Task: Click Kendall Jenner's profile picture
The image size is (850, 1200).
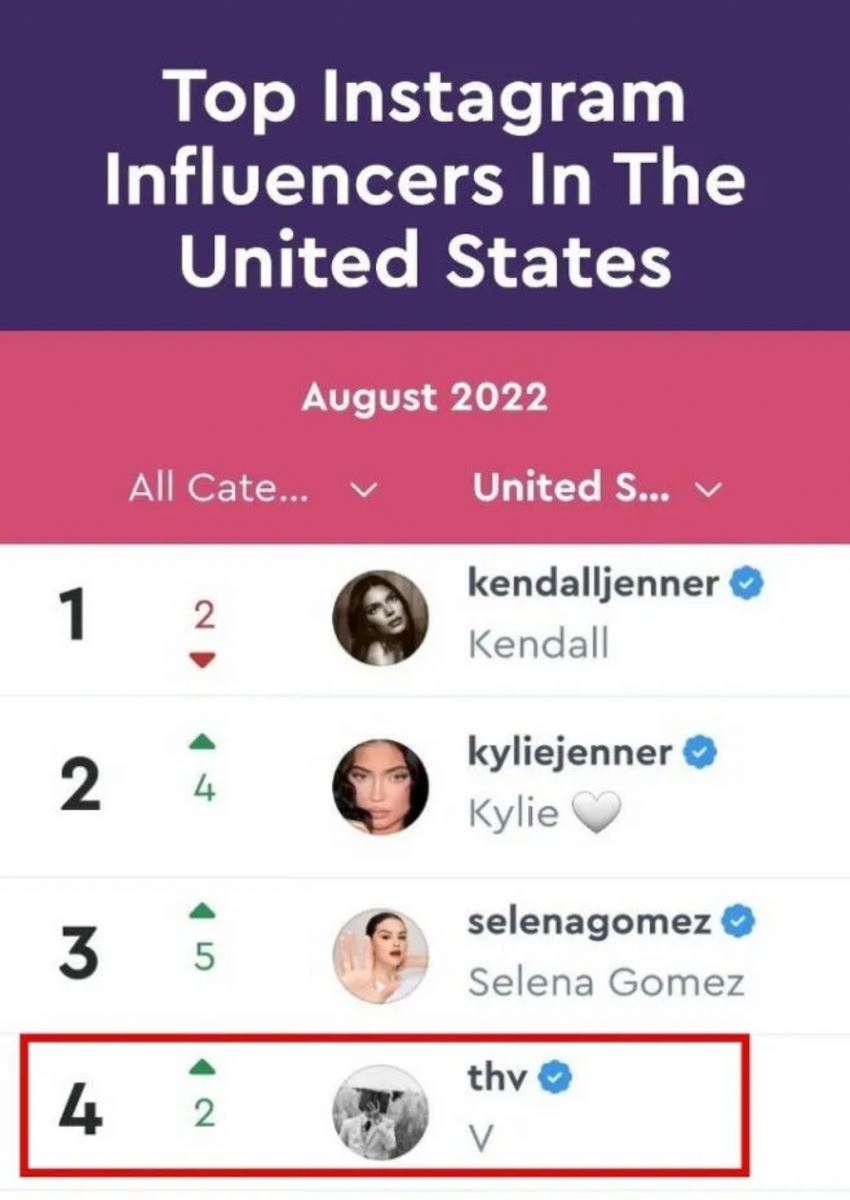Action: click(x=380, y=618)
